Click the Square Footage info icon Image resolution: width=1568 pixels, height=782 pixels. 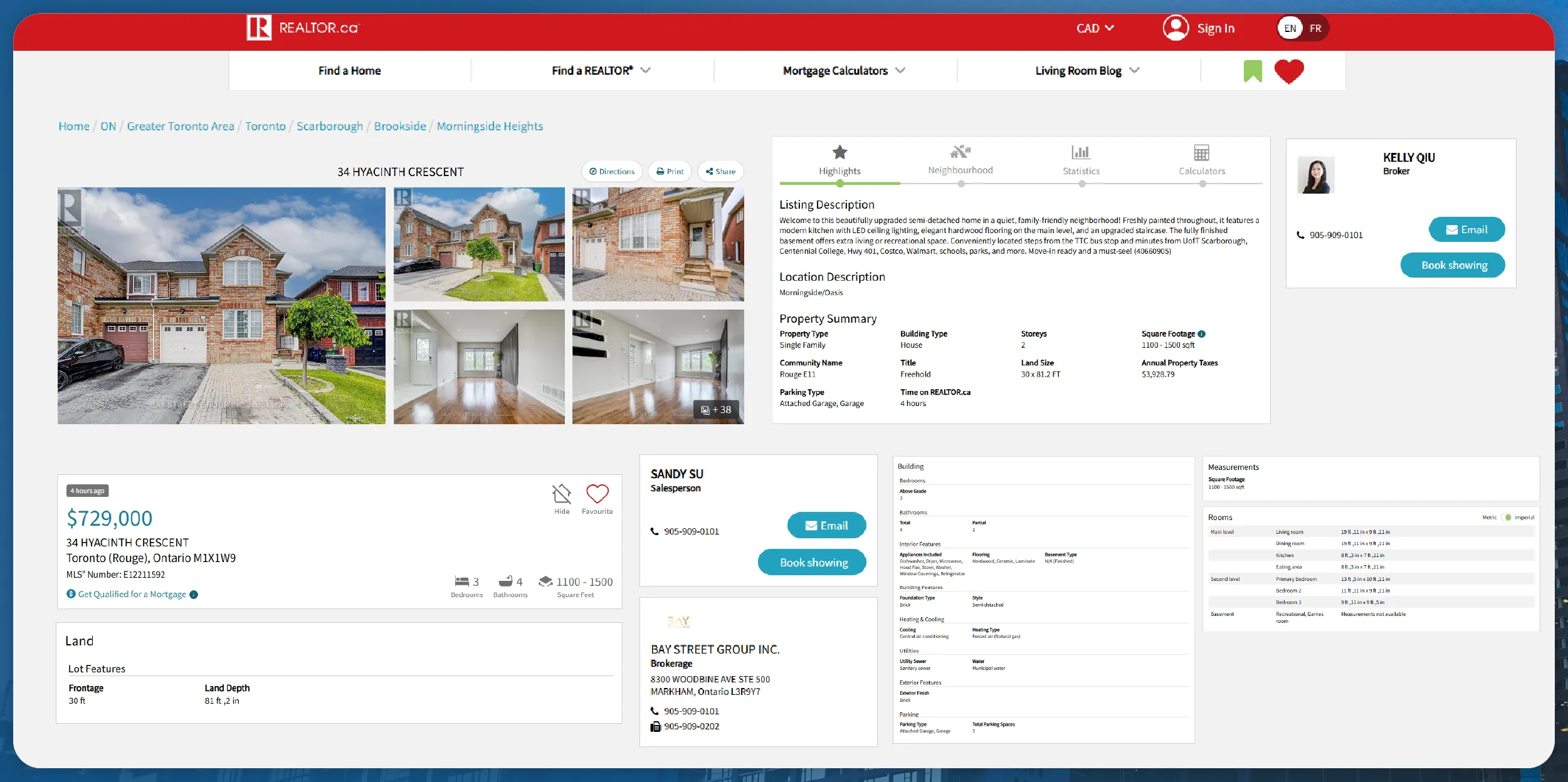[1201, 334]
